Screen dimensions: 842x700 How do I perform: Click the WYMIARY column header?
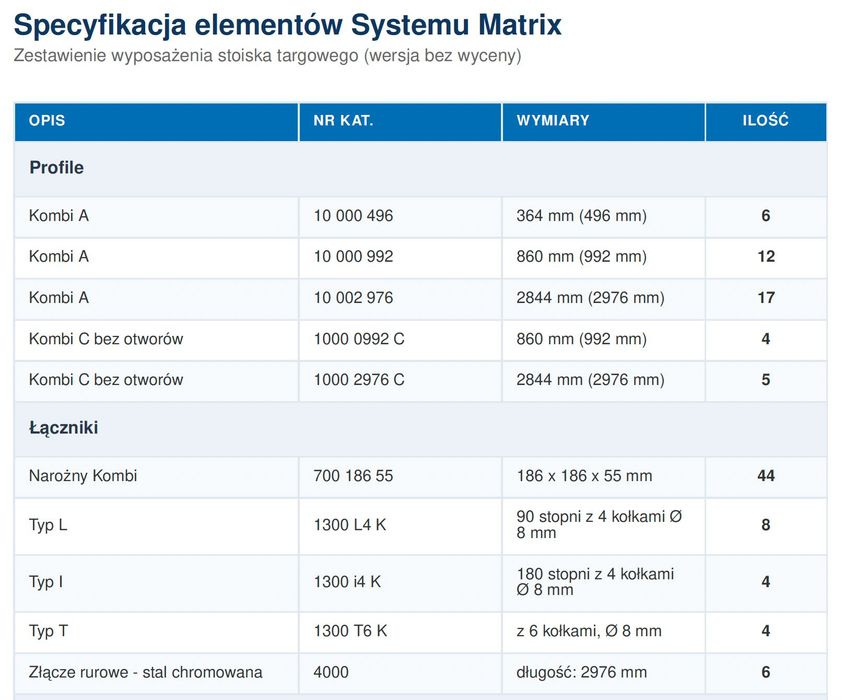[604, 122]
